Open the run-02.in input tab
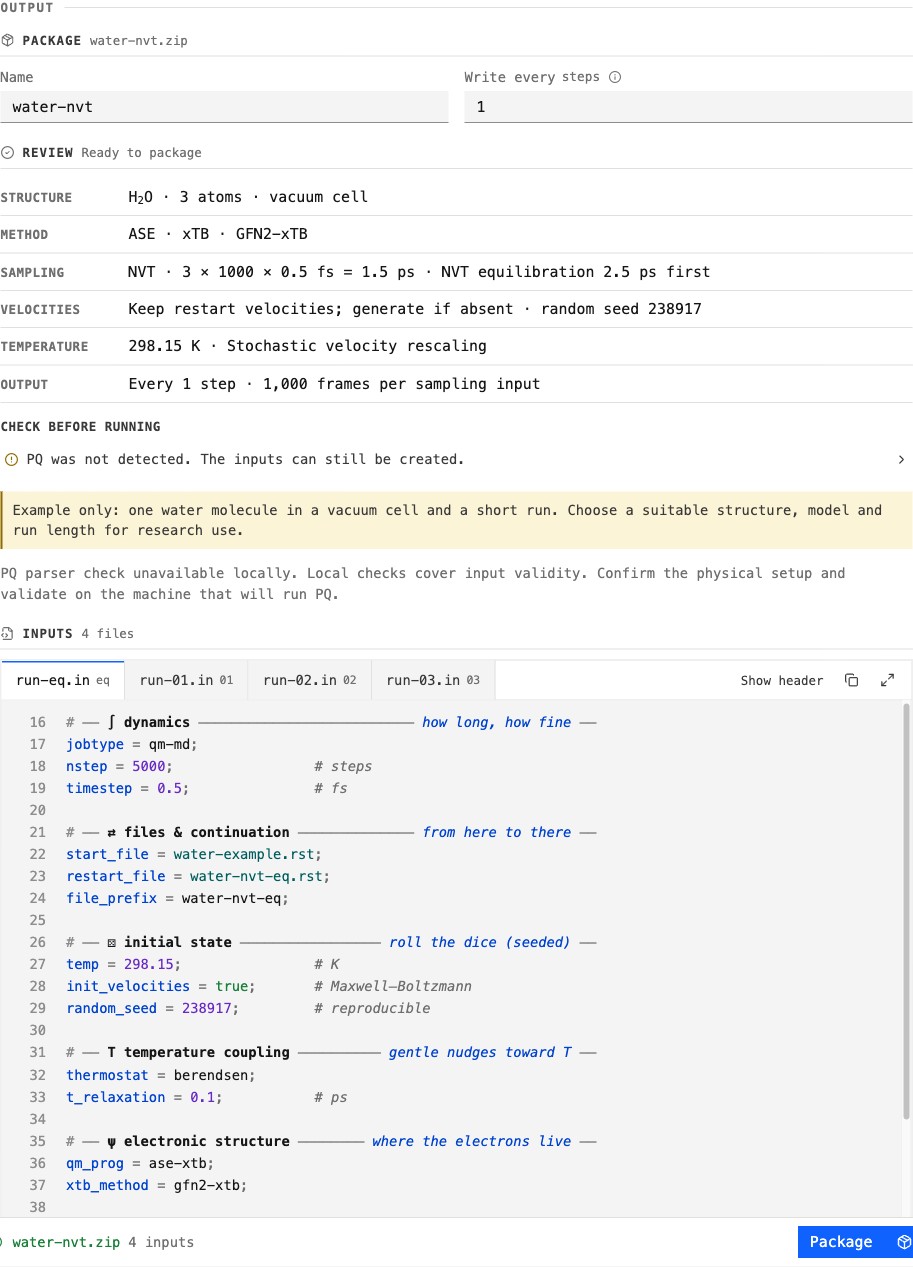This screenshot has height=1267, width=913. pos(309,680)
